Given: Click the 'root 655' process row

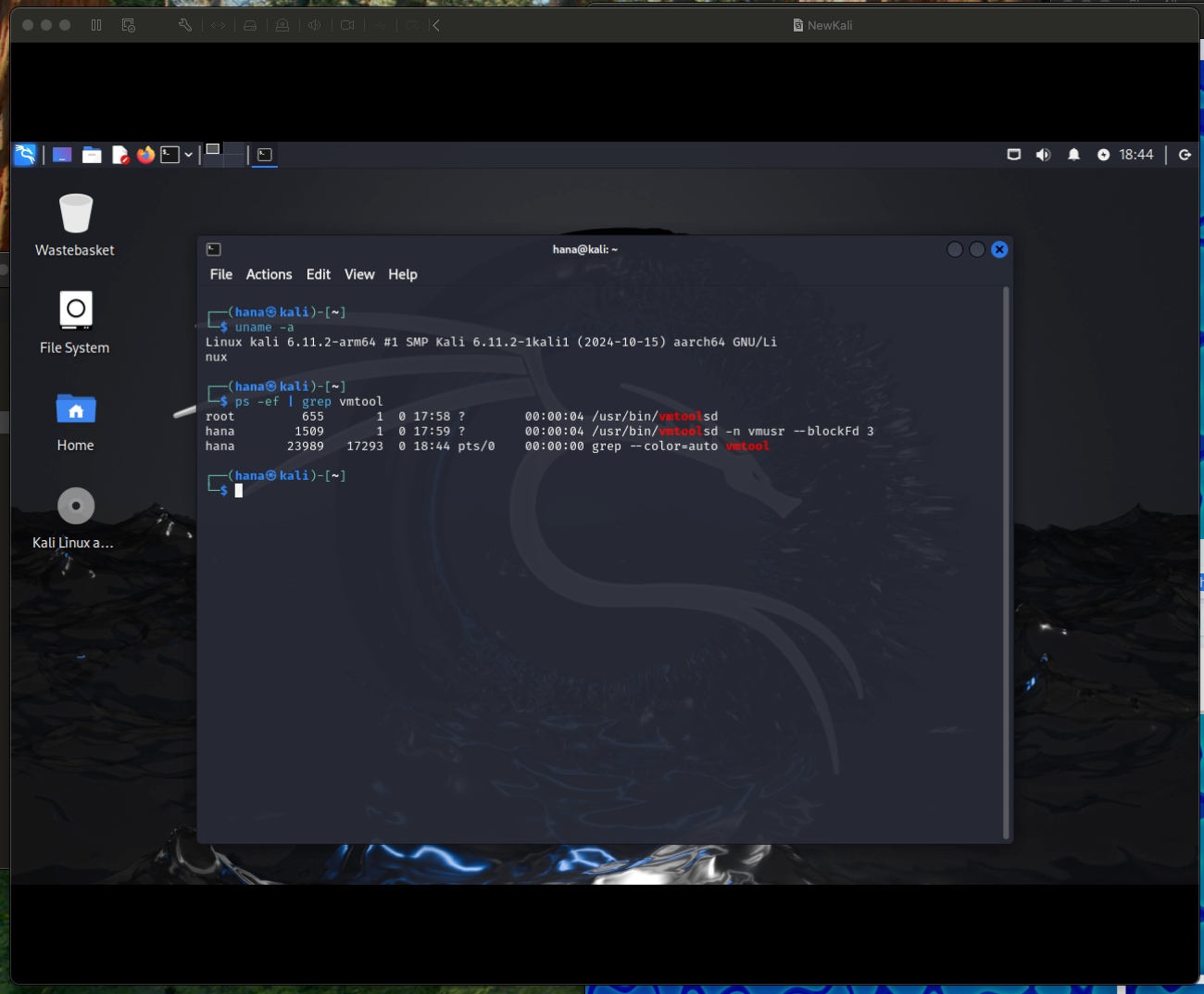Looking at the screenshot, I should pyautogui.click(x=461, y=416).
